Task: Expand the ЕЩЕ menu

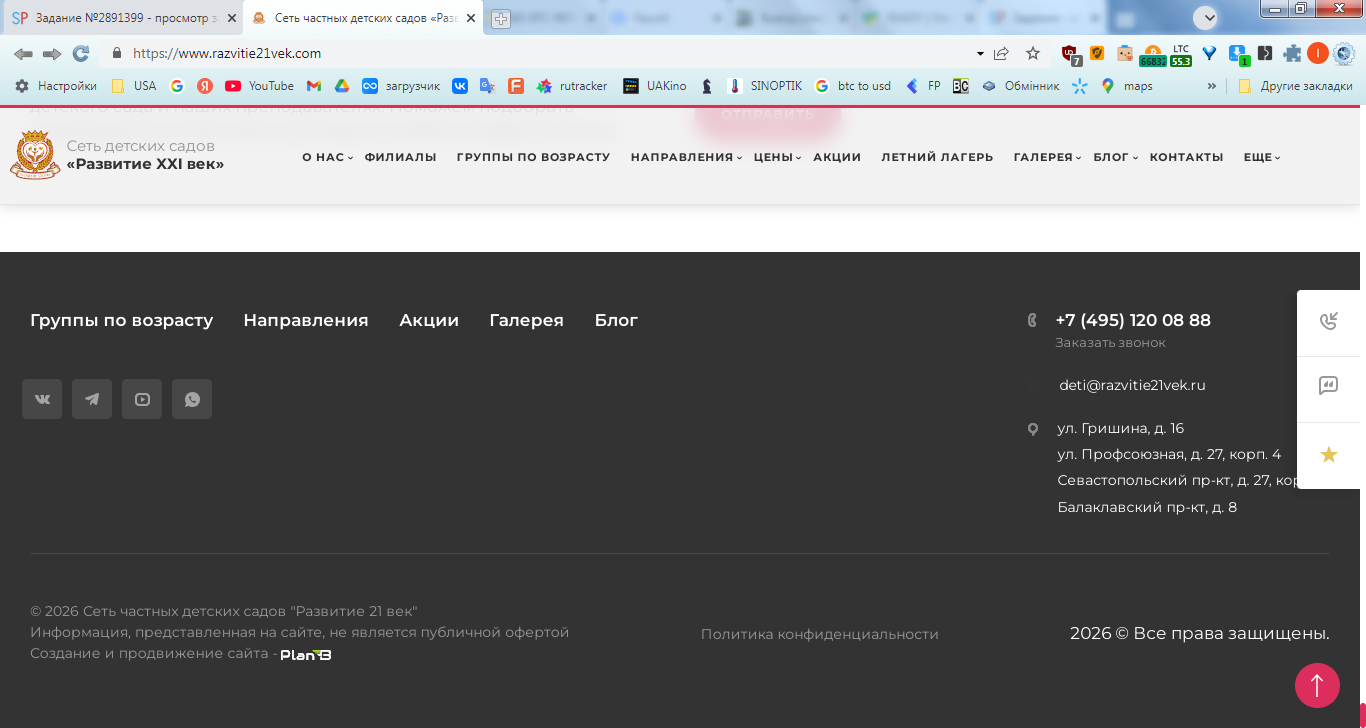Action: coord(1261,157)
